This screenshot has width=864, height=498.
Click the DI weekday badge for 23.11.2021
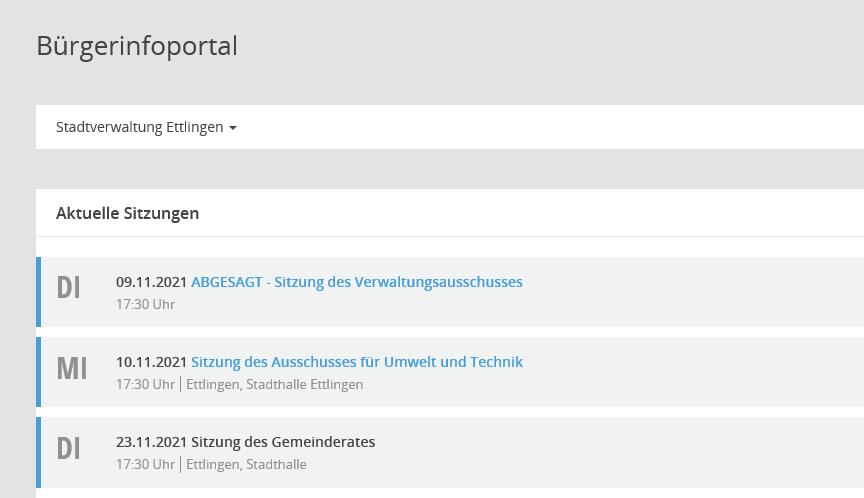click(x=69, y=448)
